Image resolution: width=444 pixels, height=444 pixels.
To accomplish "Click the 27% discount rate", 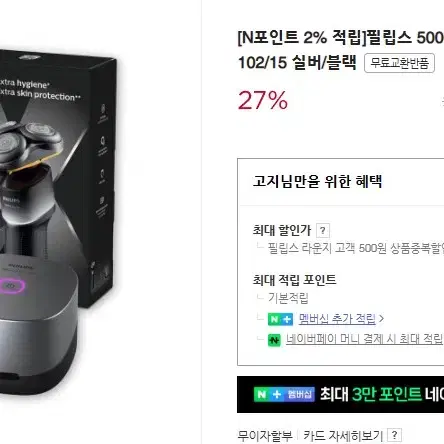I will coord(263,100).
